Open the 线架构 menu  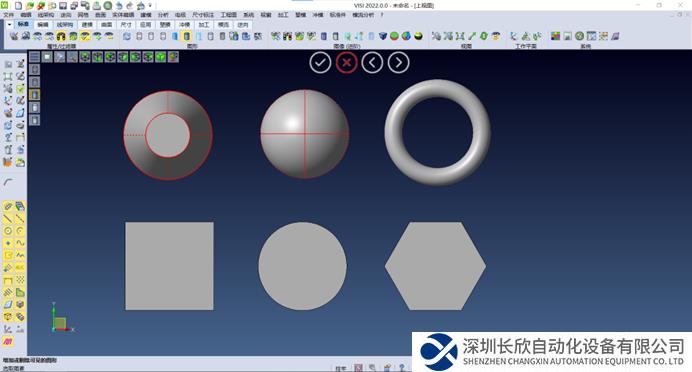pyautogui.click(x=46, y=15)
